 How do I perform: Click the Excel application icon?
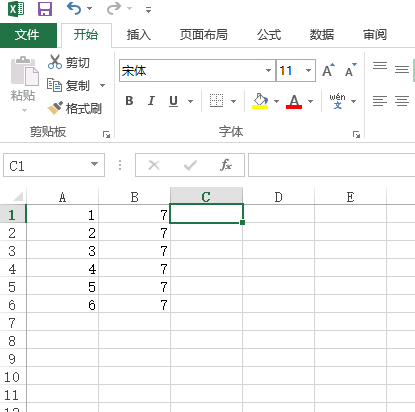click(16, 9)
